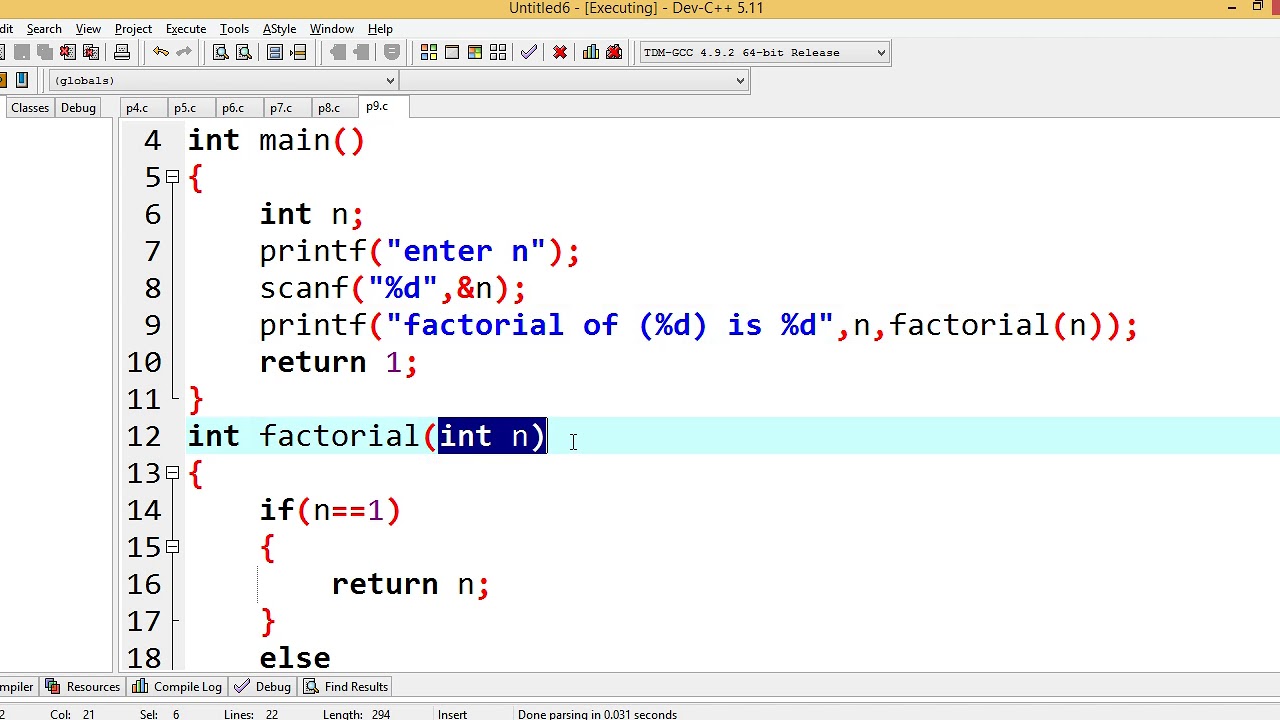Click the Find magnifier icon
Image resolution: width=1280 pixels, height=720 pixels.
tap(221, 52)
